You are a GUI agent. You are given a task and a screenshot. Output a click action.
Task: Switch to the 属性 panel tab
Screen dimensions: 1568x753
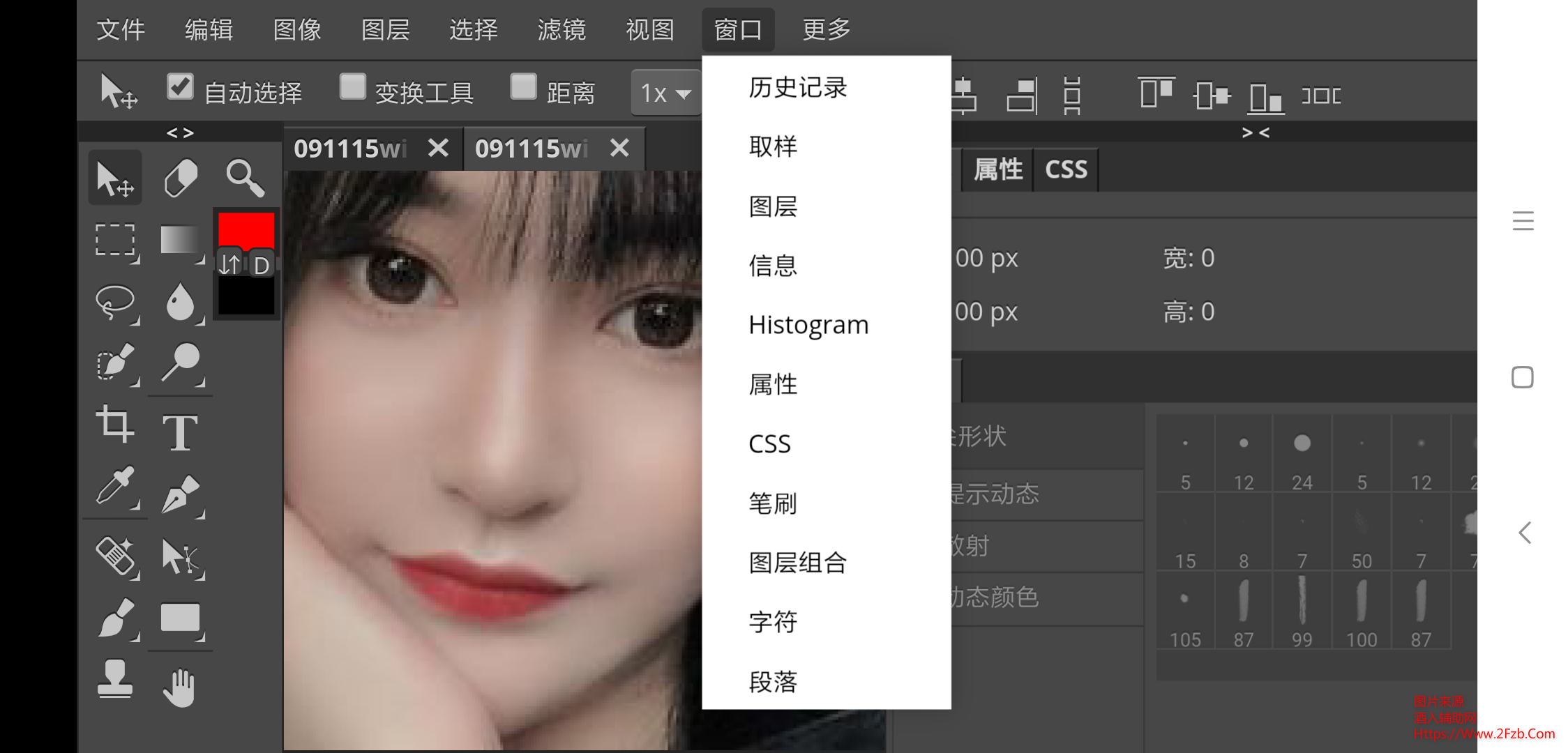tap(997, 169)
